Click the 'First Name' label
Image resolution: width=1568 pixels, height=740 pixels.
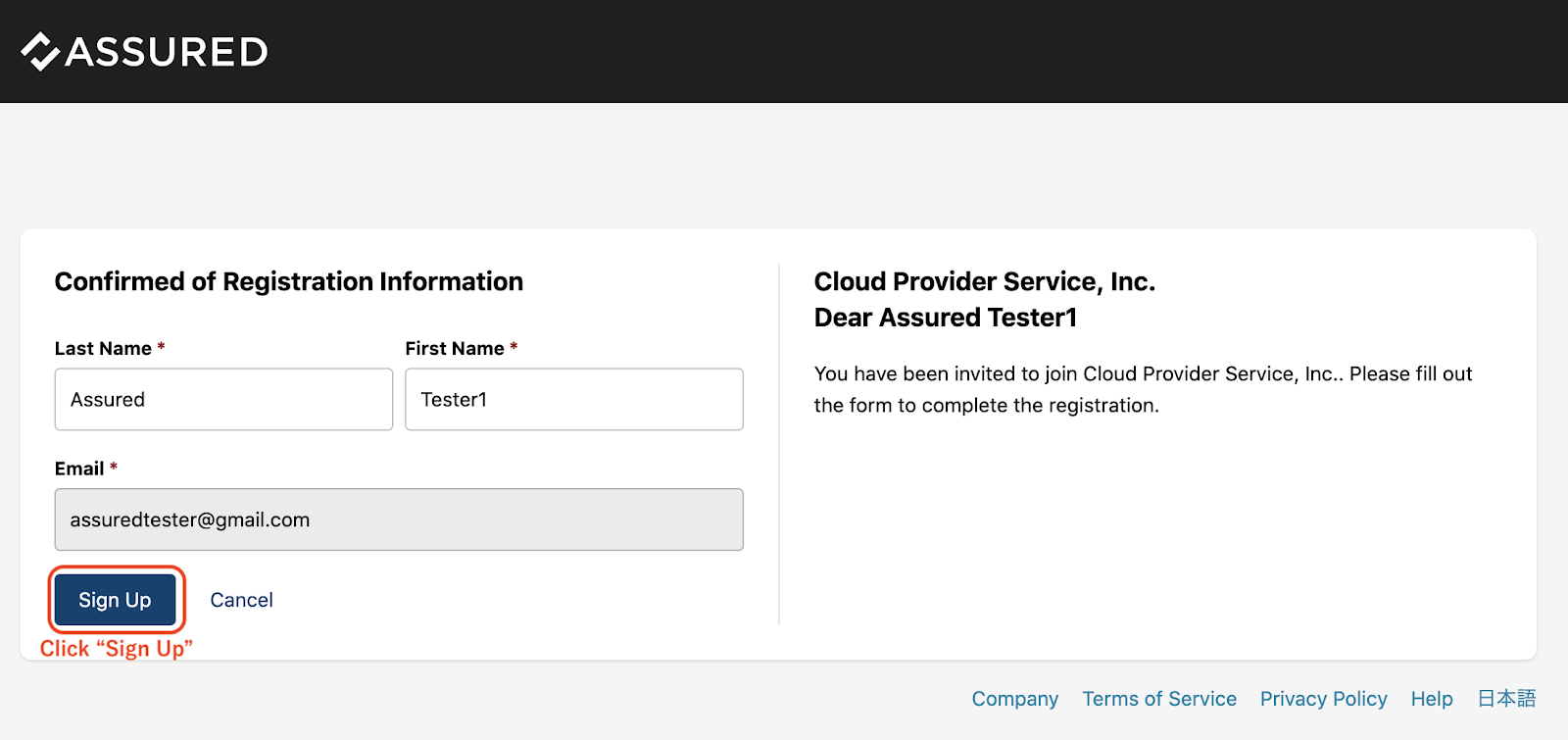click(x=455, y=348)
